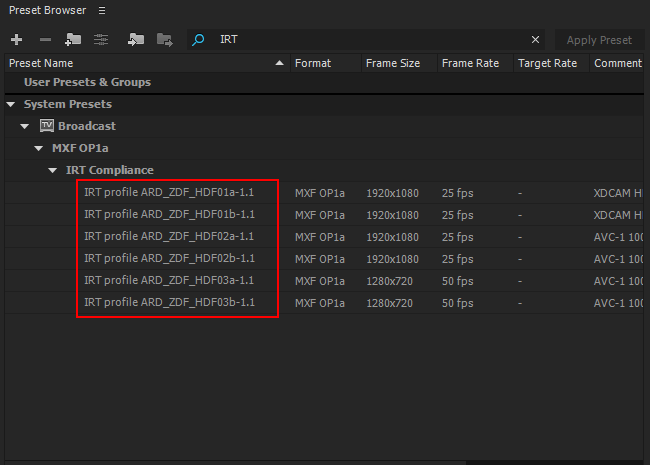Collapse the System Presets group
650x465 pixels.
(11, 104)
